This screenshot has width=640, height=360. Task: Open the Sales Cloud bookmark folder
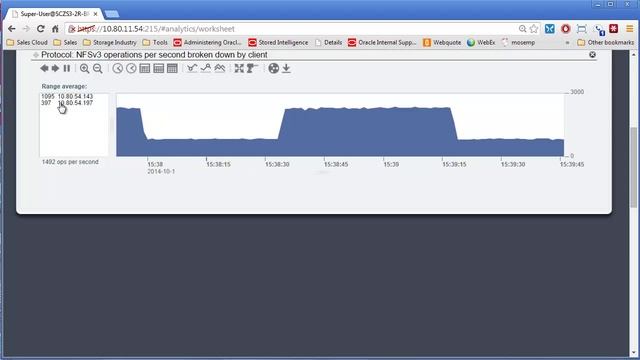coord(27,42)
